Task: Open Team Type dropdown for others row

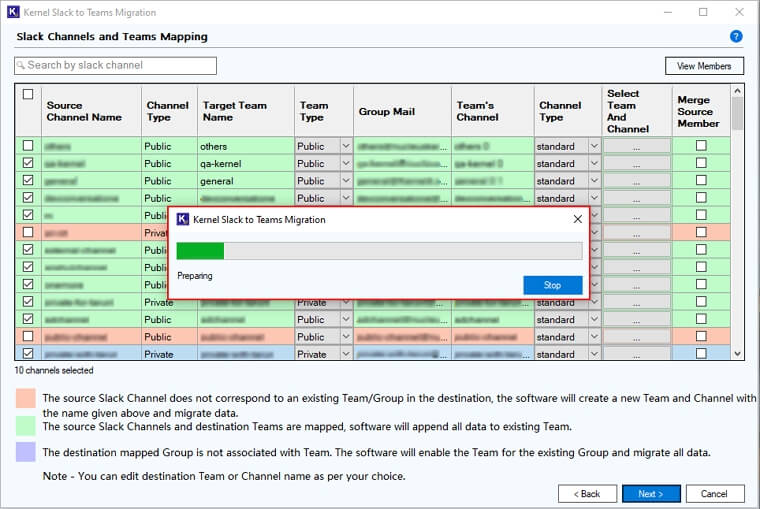Action: pos(346,146)
